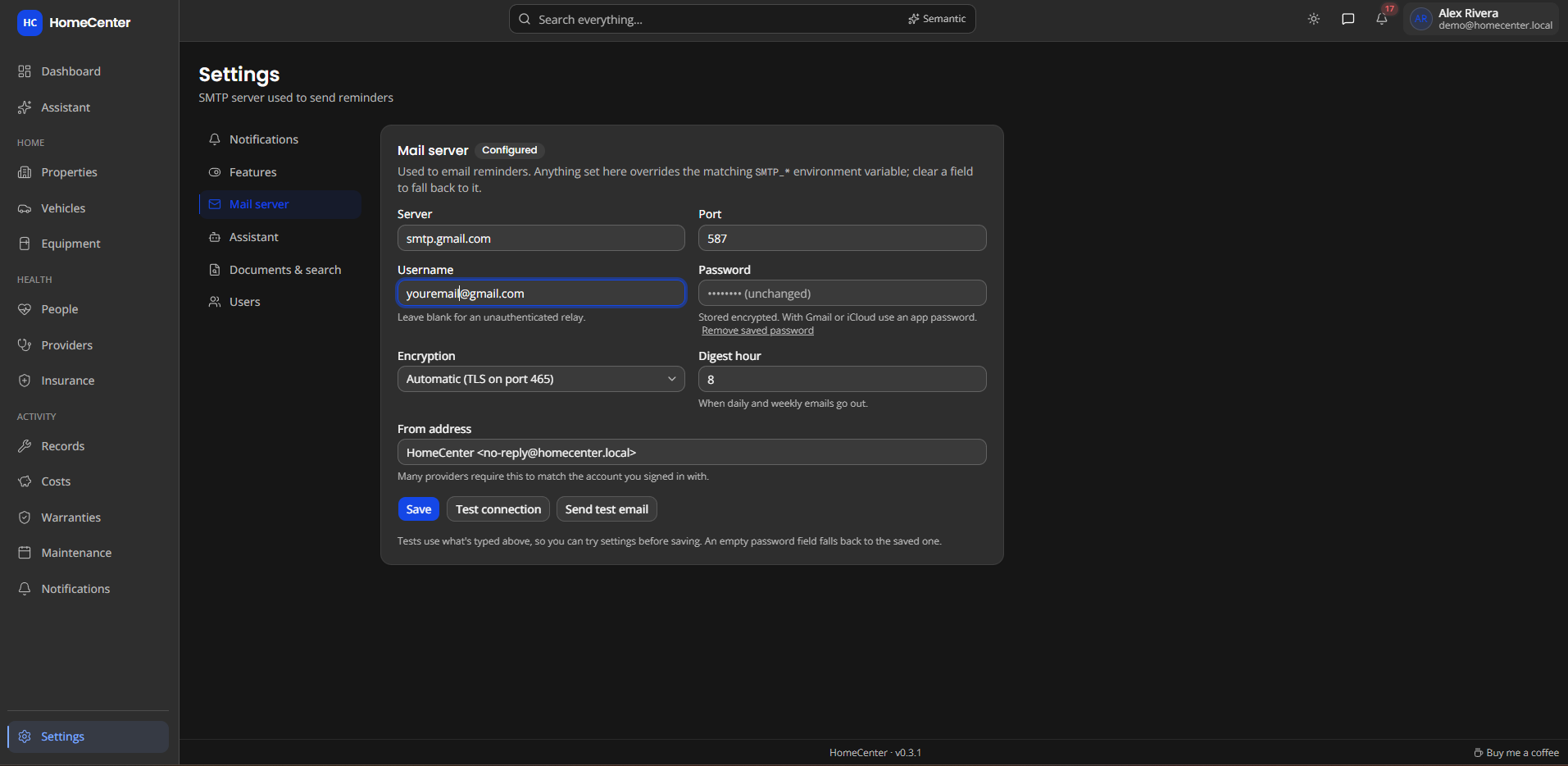Screen dimensions: 1568x766
Task: Toggle Semantic search mode
Action: pyautogui.click(x=937, y=19)
